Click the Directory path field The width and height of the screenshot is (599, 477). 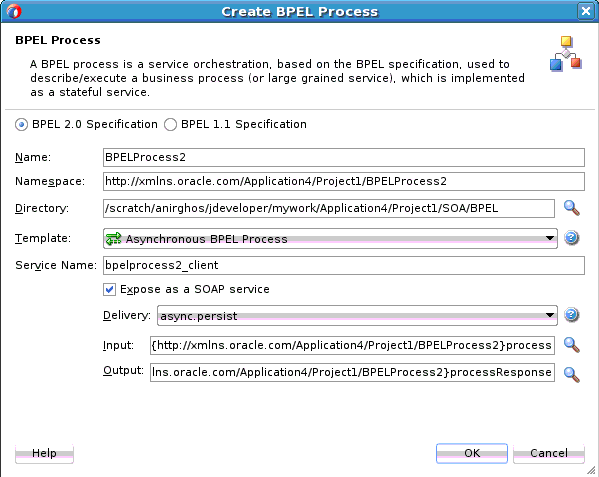329,209
